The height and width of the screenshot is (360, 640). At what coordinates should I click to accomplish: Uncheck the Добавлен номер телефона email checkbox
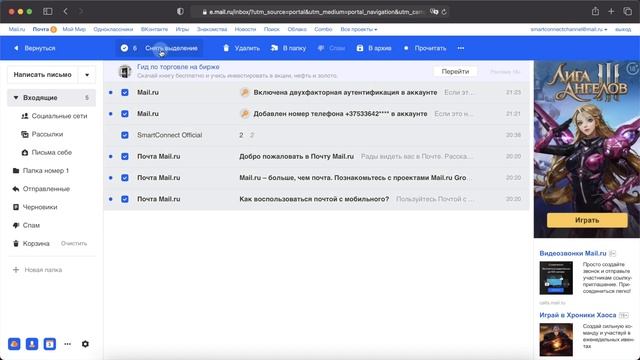tap(125, 114)
